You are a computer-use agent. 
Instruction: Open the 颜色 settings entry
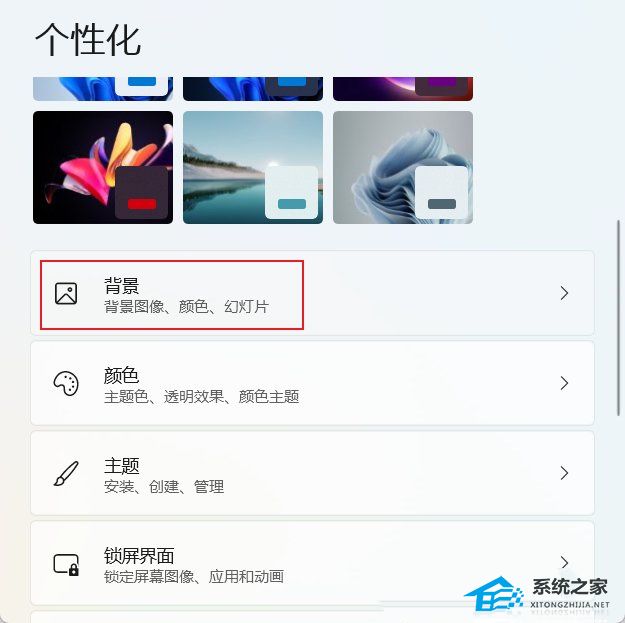[x=312, y=383]
